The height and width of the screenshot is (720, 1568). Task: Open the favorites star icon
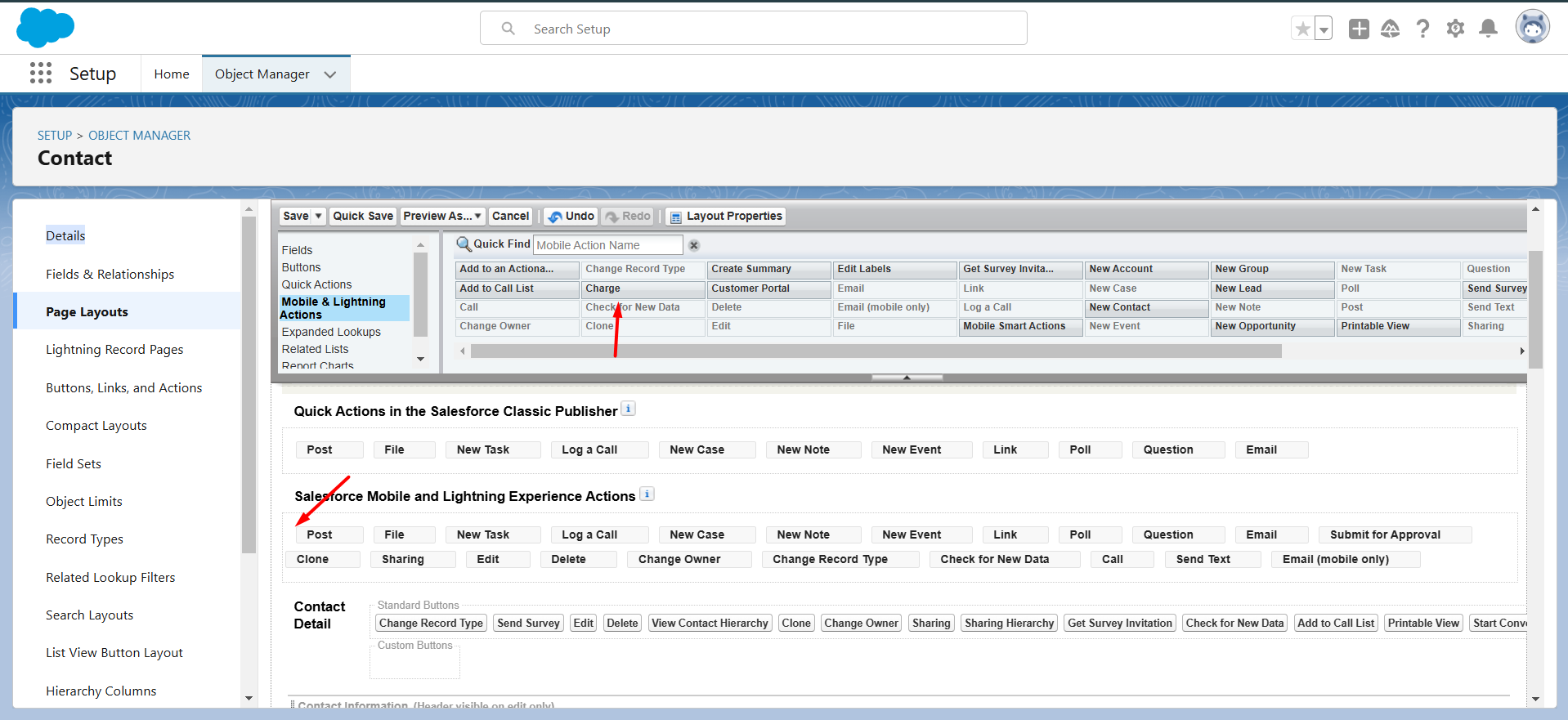tap(1303, 29)
